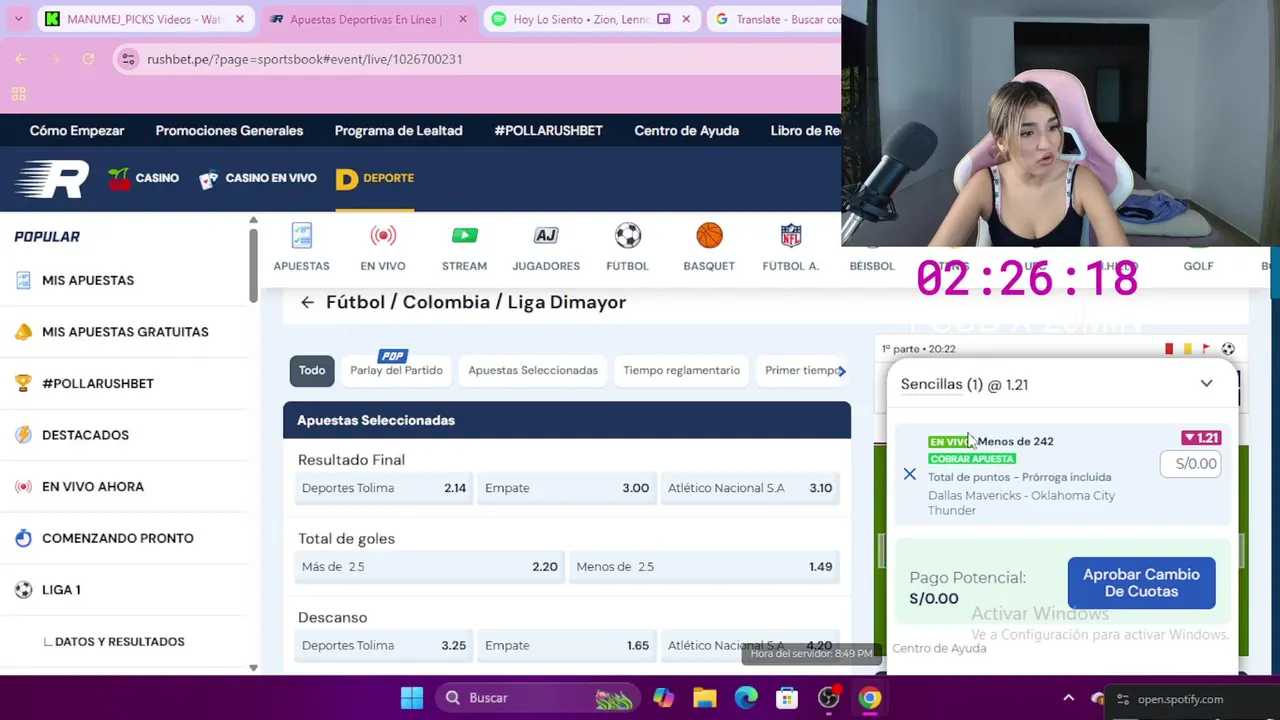Viewport: 1280px width, 720px height.
Task: Bet on Empate 3.00 final result
Action: click(x=567, y=488)
